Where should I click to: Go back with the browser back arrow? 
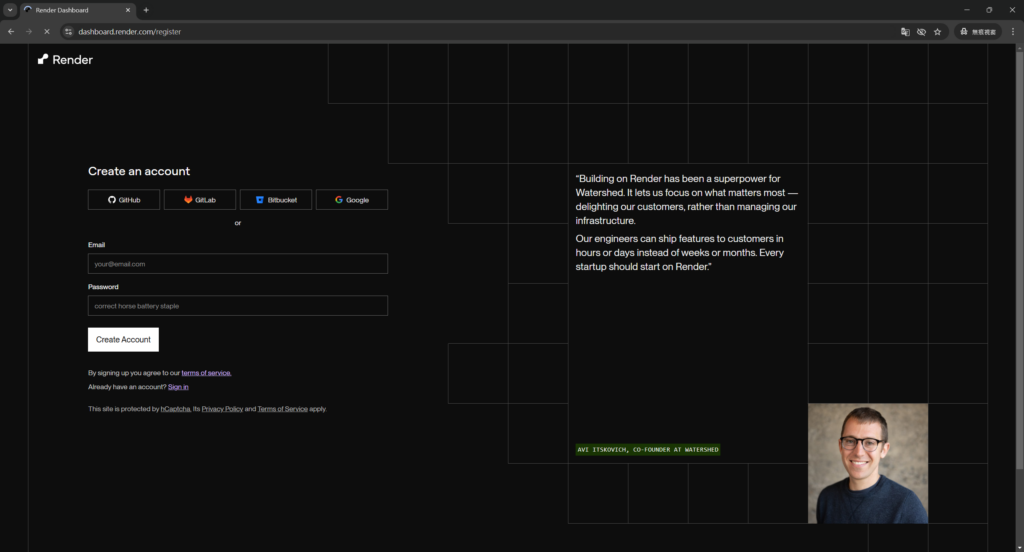click(x=11, y=31)
